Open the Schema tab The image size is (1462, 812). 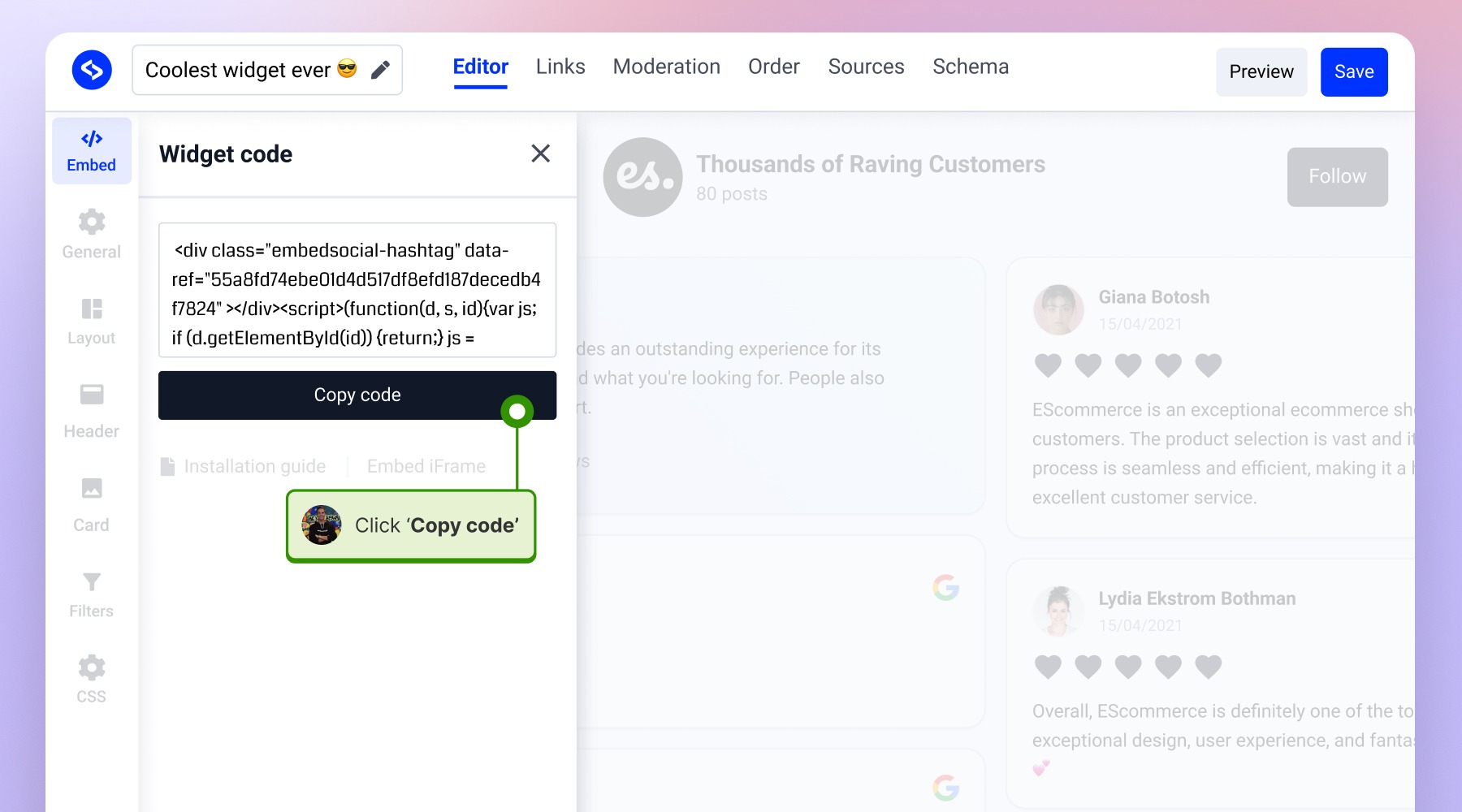point(971,67)
